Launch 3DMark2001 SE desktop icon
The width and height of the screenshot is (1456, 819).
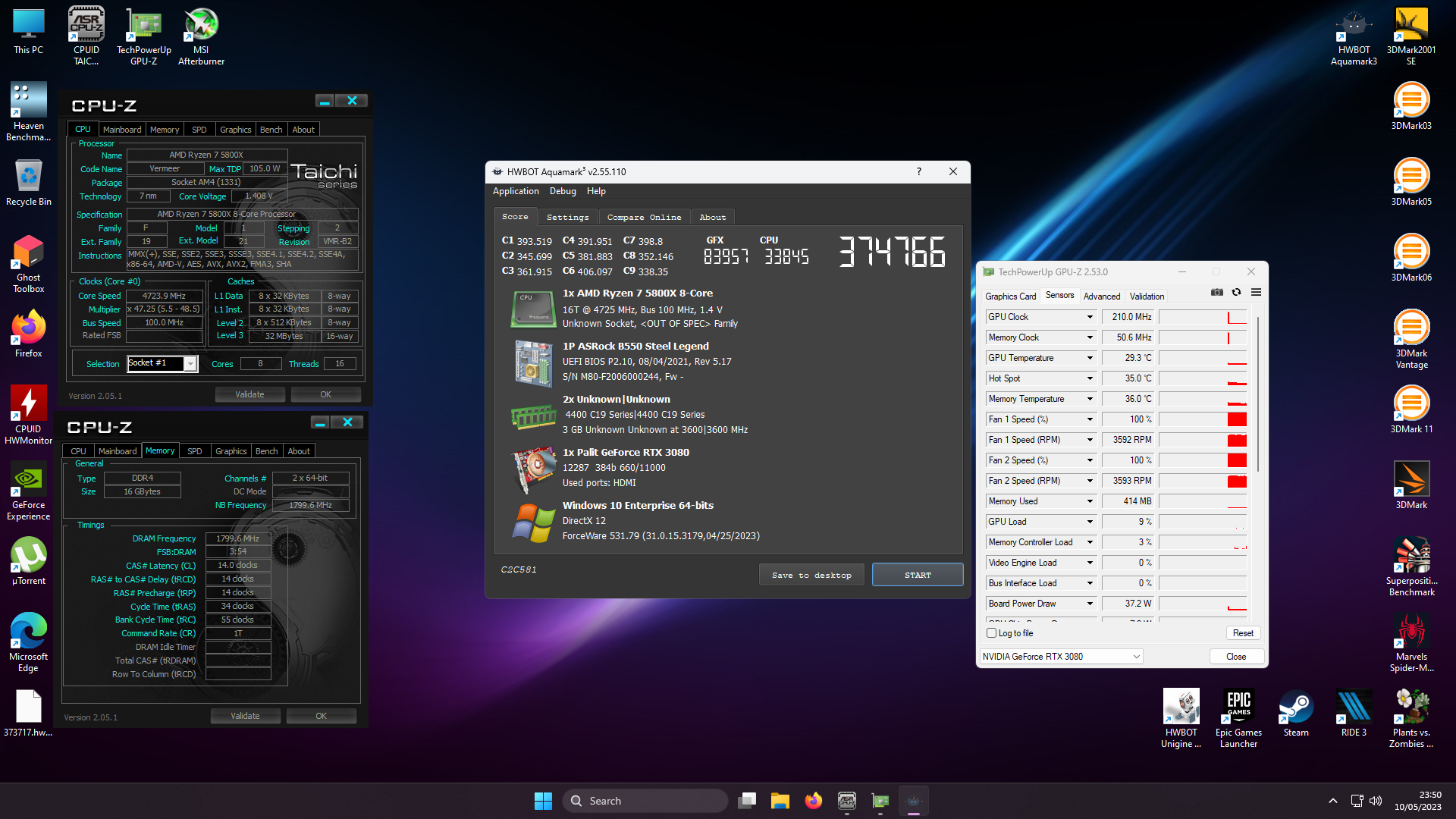1411,36
